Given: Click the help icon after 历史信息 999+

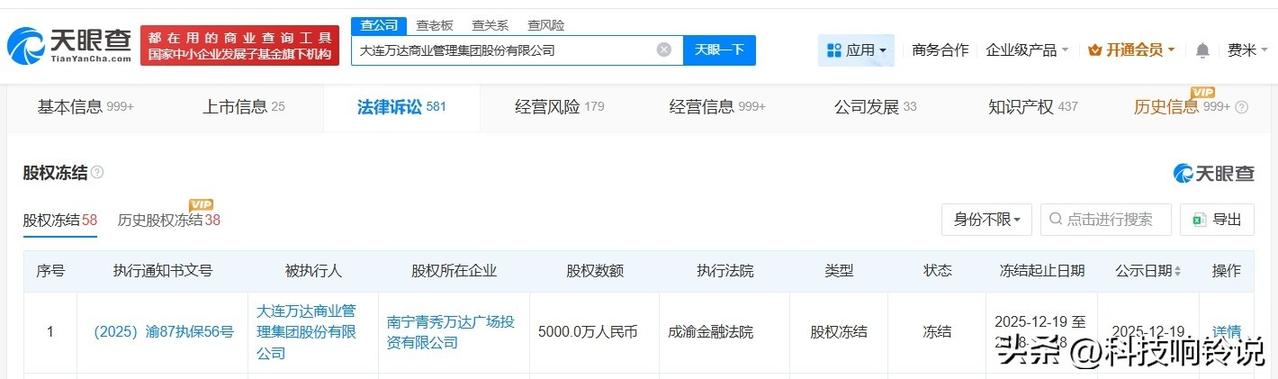Looking at the screenshot, I should point(1242,107).
